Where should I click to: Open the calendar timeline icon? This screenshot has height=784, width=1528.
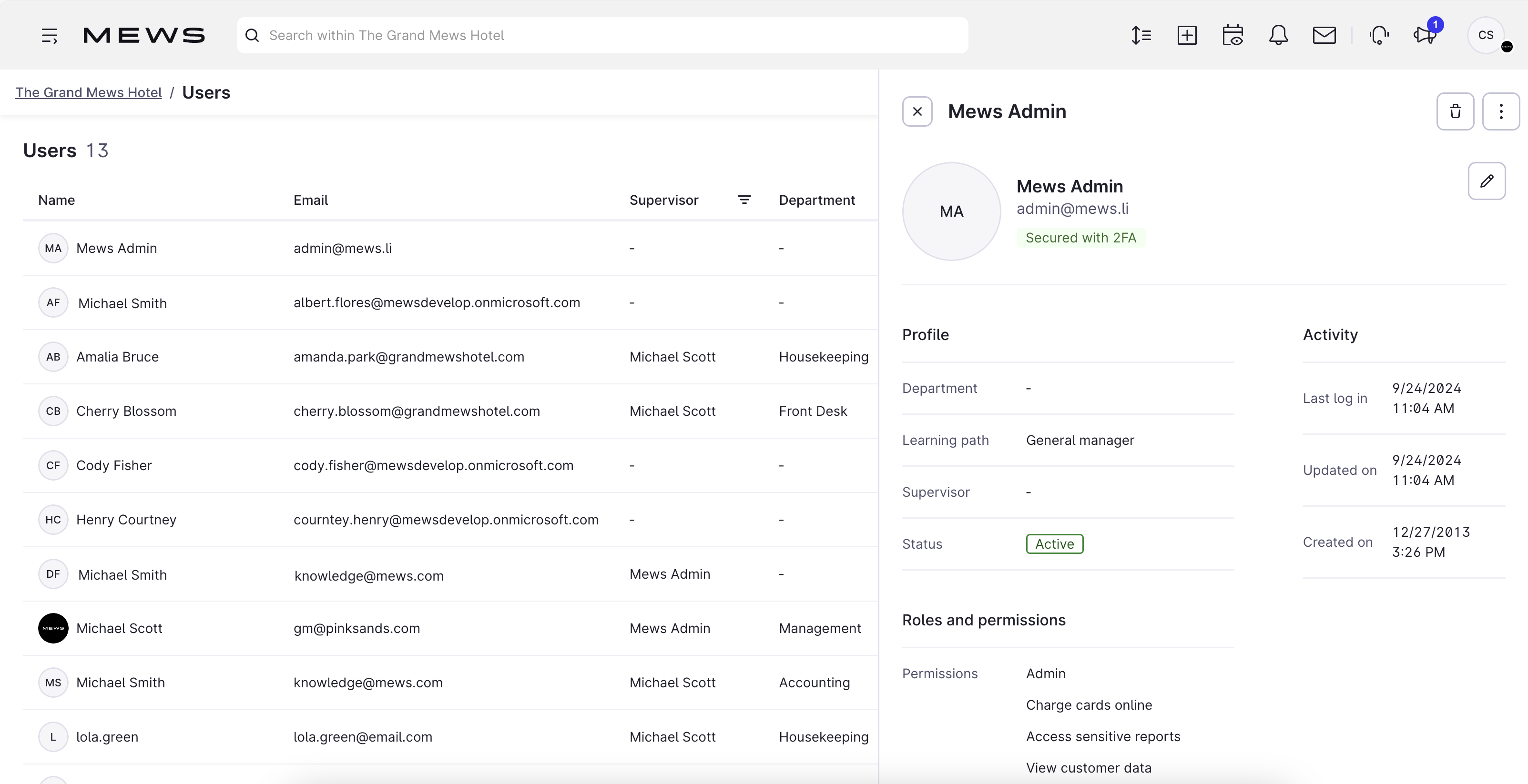pyautogui.click(x=1233, y=36)
